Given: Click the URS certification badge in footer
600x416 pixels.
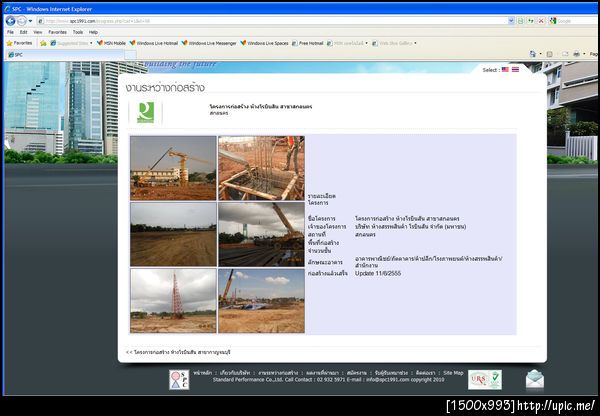Looking at the screenshot, I should click(x=485, y=380).
